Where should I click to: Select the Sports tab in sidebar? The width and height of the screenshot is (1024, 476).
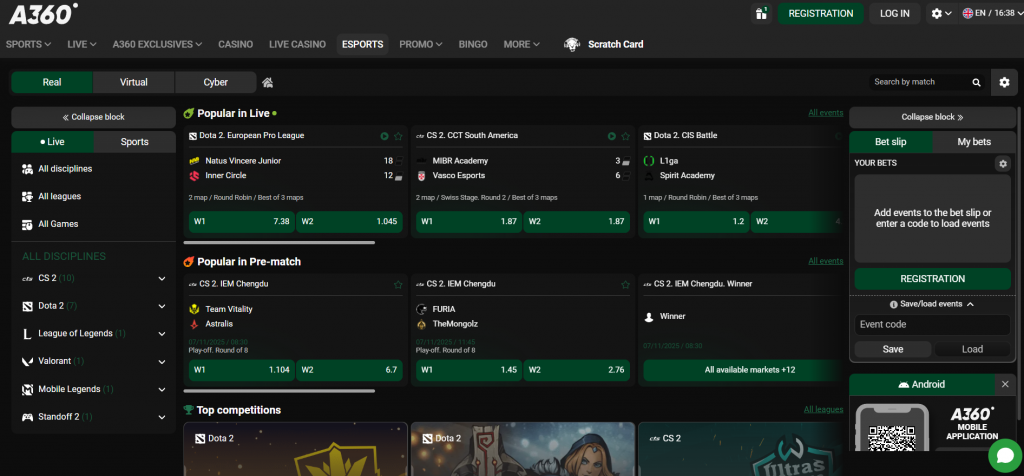click(x=135, y=142)
